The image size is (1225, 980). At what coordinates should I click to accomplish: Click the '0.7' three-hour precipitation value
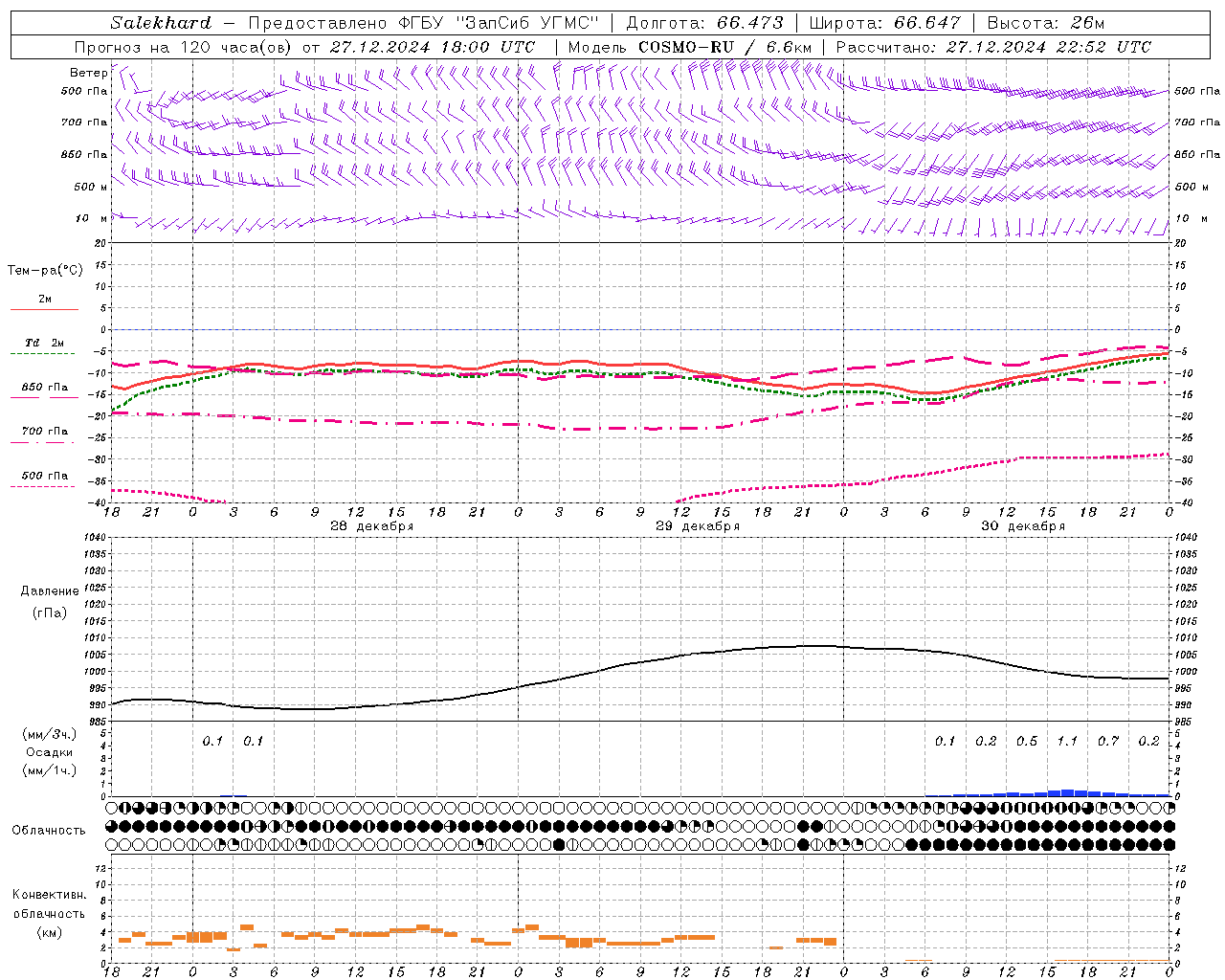pos(1108,741)
